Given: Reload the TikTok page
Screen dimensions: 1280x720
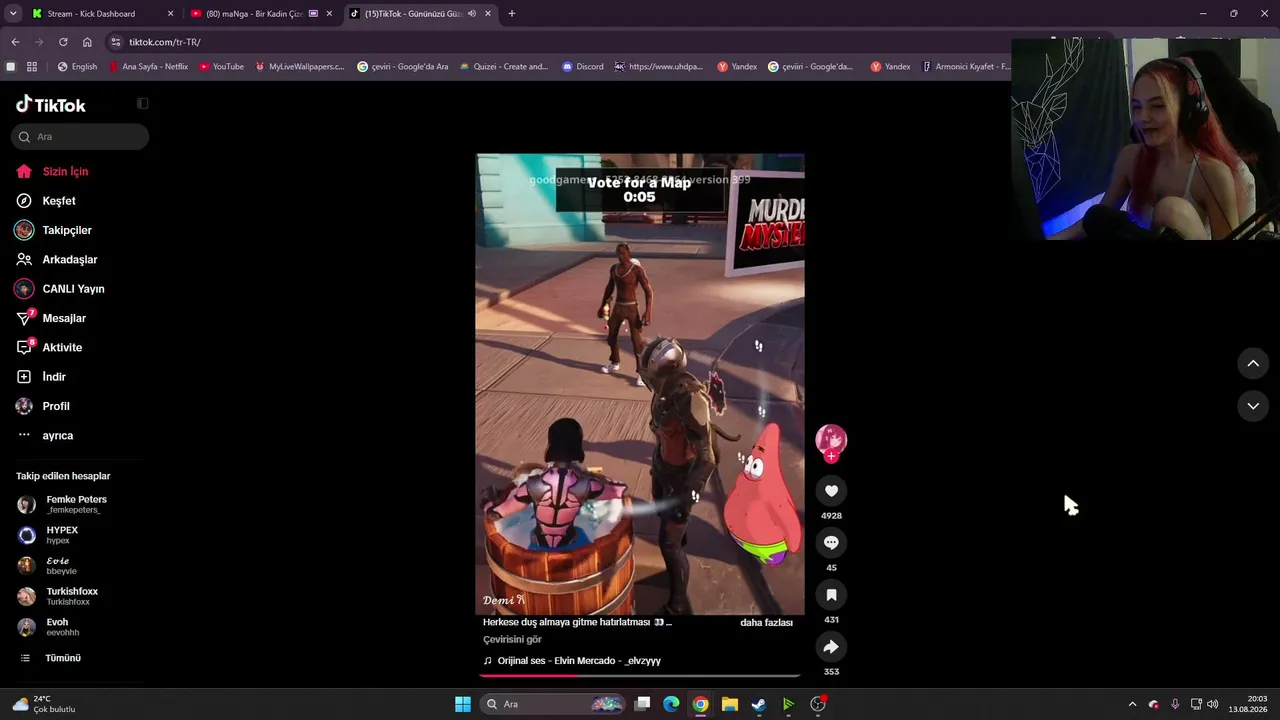Looking at the screenshot, I should tap(63, 42).
